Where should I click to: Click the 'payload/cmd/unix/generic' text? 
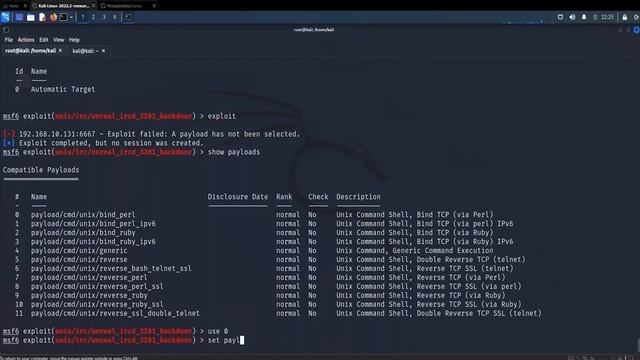click(79, 251)
